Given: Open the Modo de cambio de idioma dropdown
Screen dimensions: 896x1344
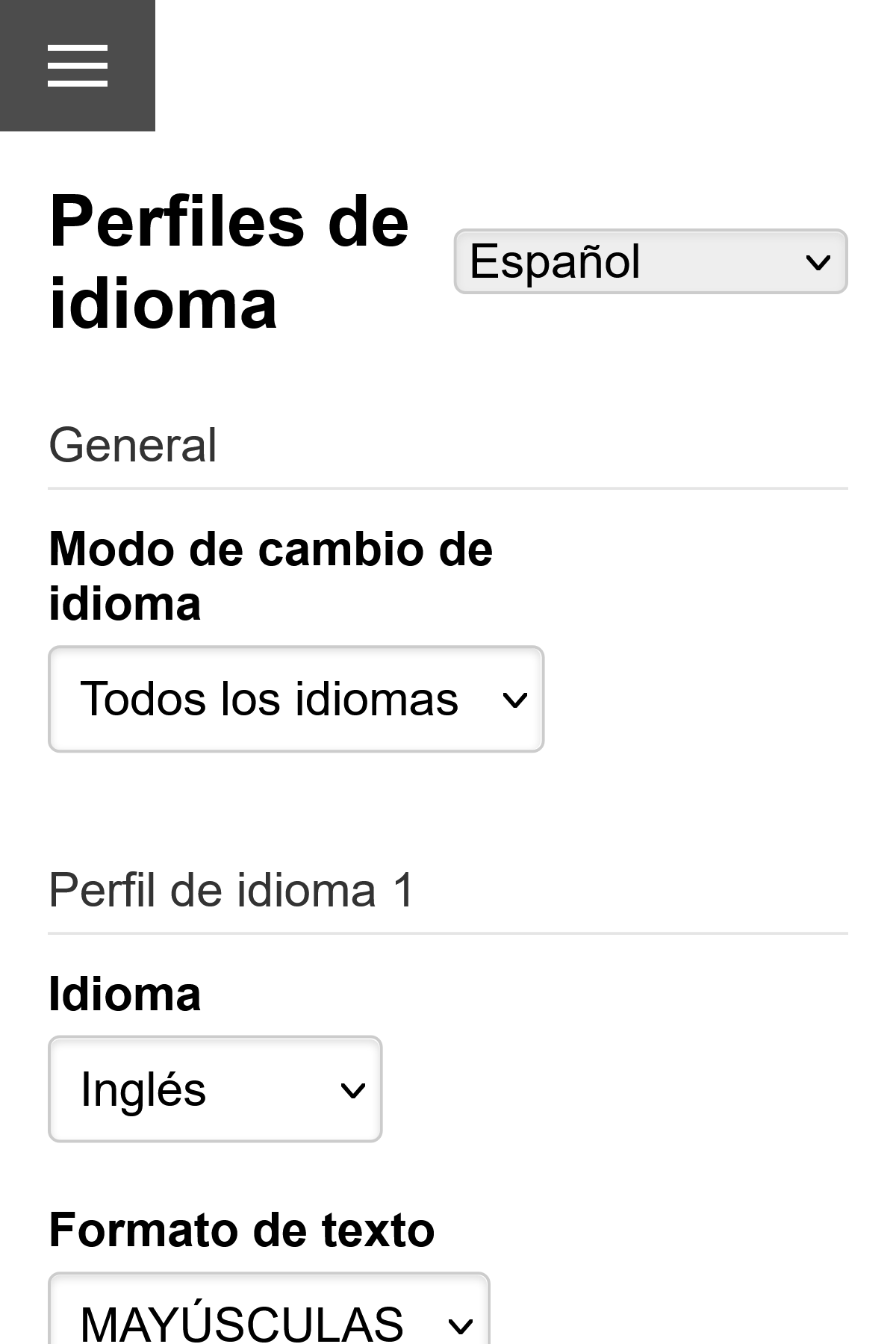Looking at the screenshot, I should pyautogui.click(x=296, y=697).
